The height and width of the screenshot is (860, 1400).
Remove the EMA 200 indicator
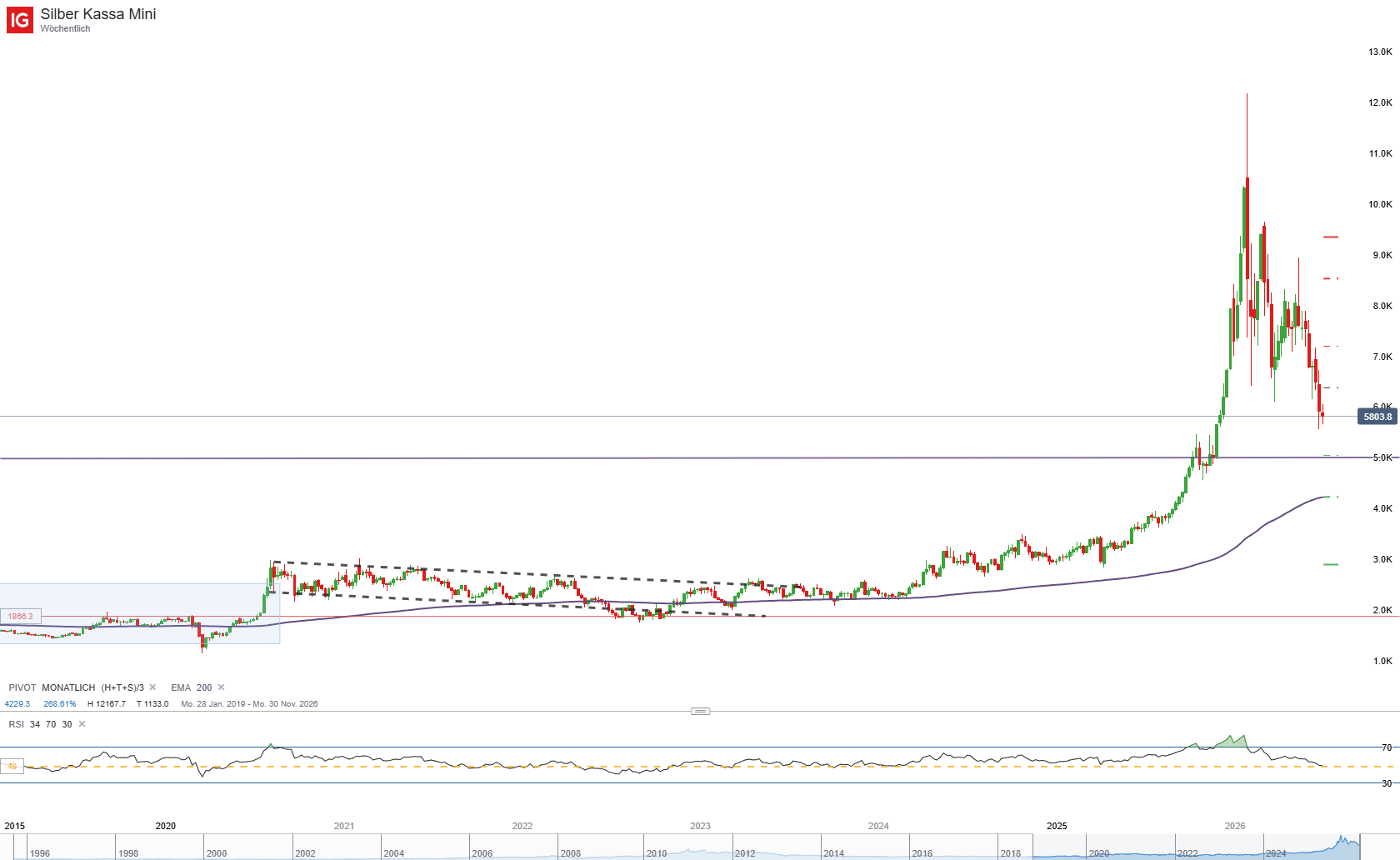click(221, 687)
